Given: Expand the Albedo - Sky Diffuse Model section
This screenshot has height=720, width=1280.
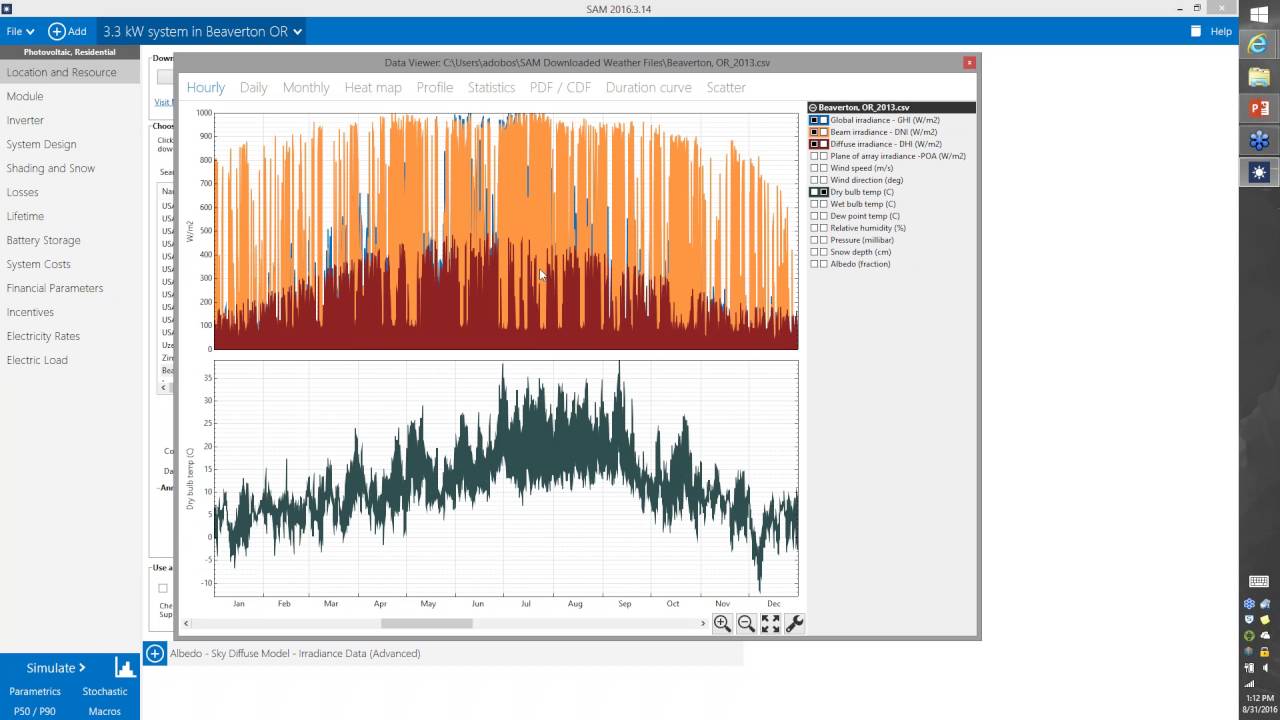Looking at the screenshot, I should (155, 654).
